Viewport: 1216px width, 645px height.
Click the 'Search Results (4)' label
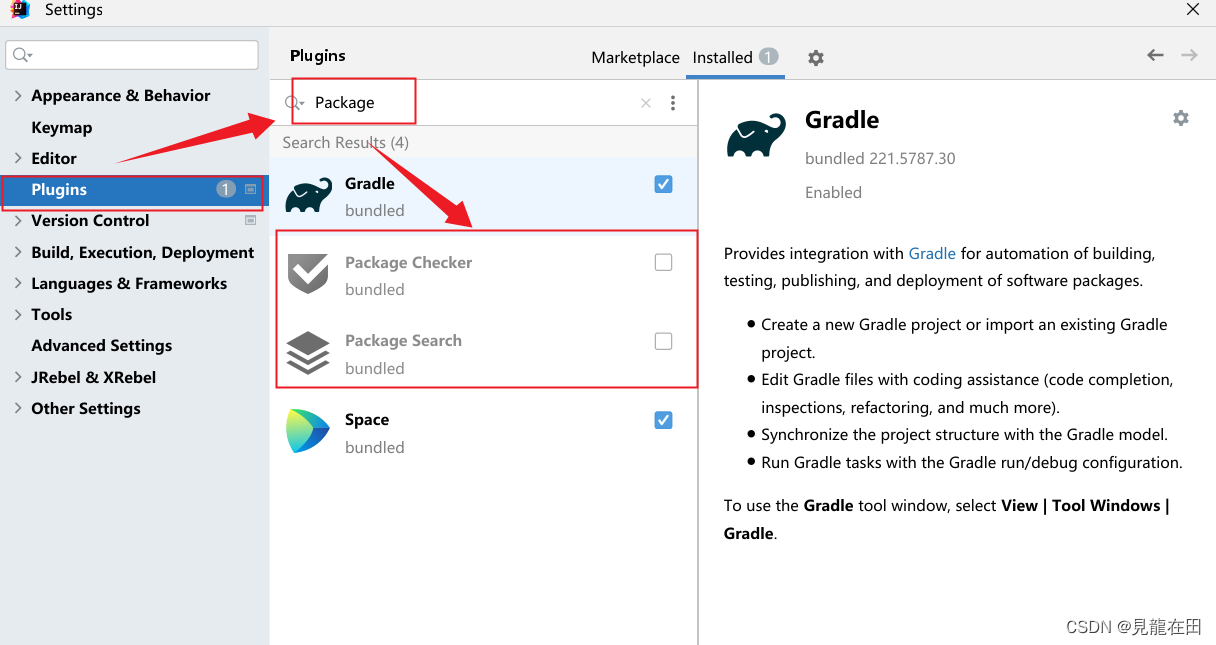(x=345, y=143)
